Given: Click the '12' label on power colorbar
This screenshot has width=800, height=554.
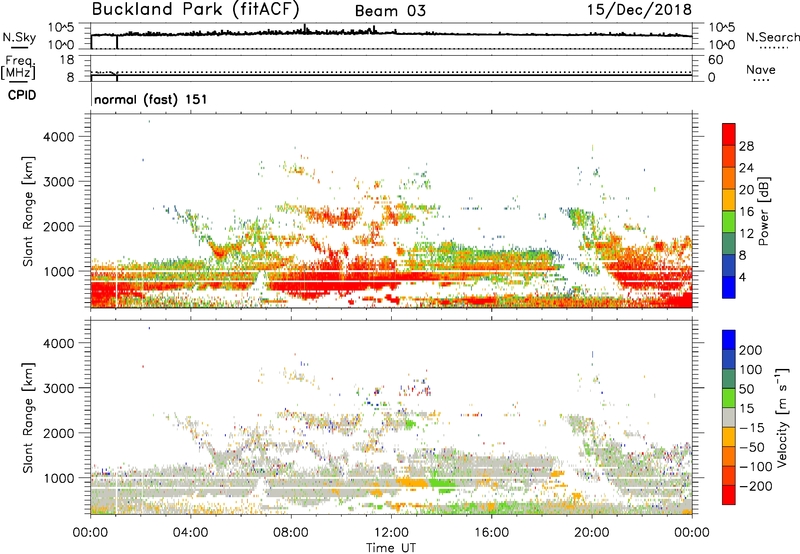Looking at the screenshot, I should [x=746, y=234].
